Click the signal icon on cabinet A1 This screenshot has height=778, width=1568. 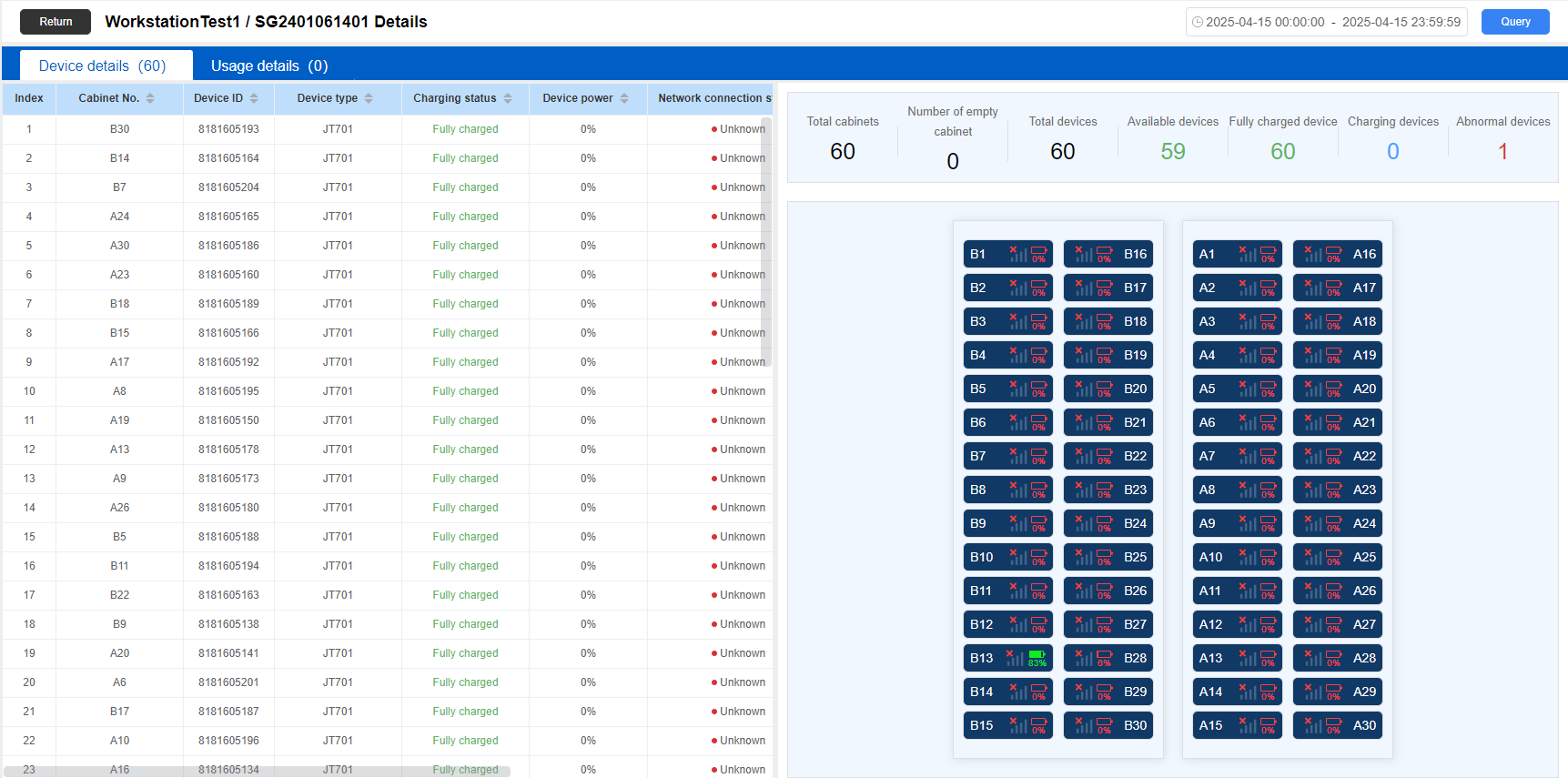(1246, 254)
